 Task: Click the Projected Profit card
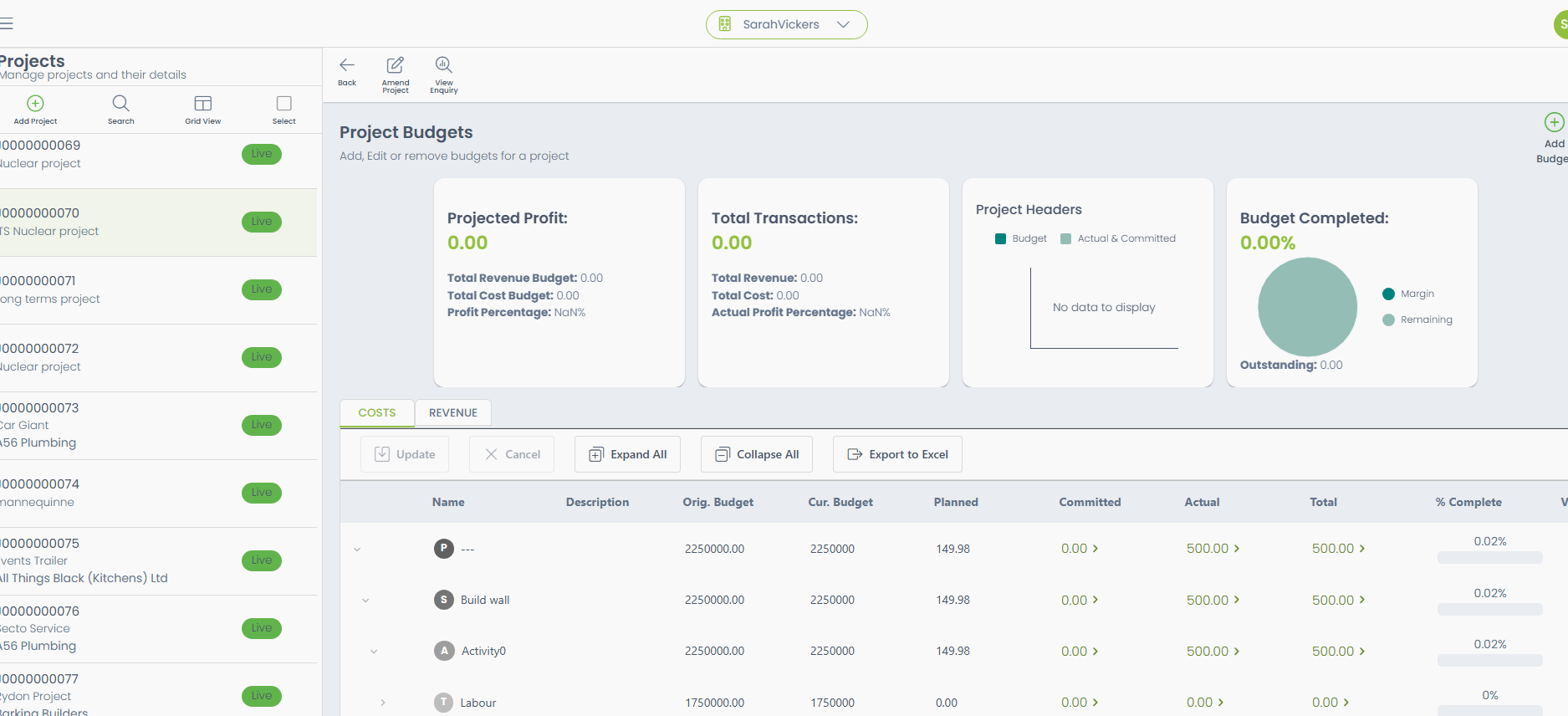pos(559,282)
